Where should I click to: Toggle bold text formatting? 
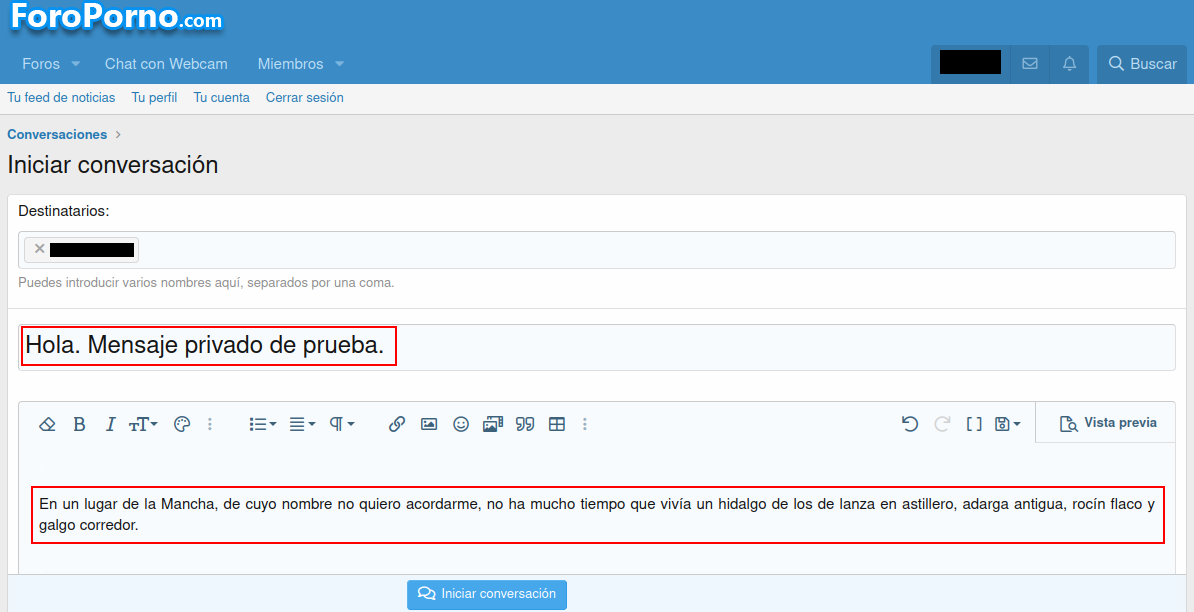click(x=79, y=424)
